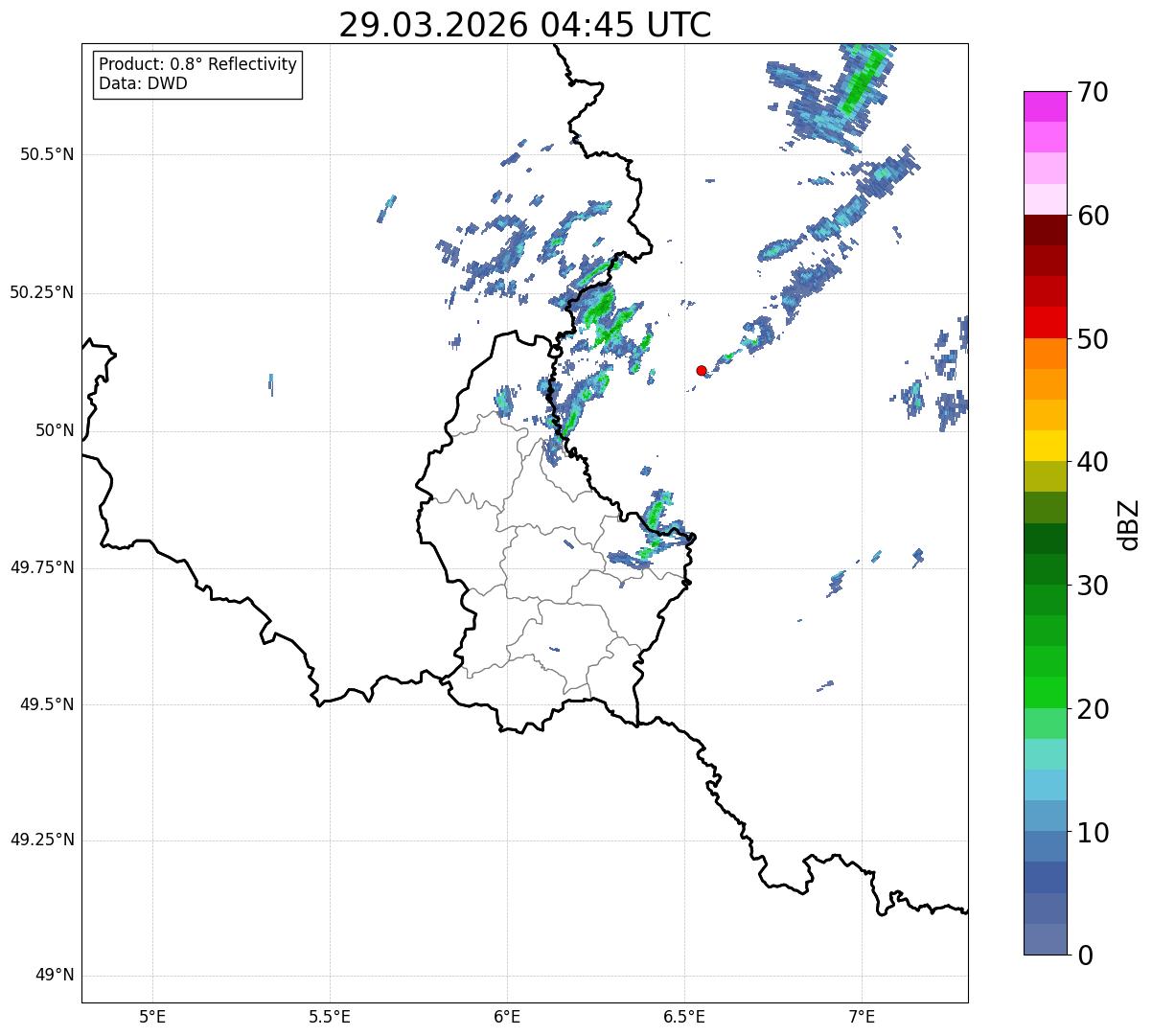Viewport: 1152px width, 1036px height.
Task: Select the bright green 20 dBZ swatch
Action: pyautogui.click(x=1045, y=692)
